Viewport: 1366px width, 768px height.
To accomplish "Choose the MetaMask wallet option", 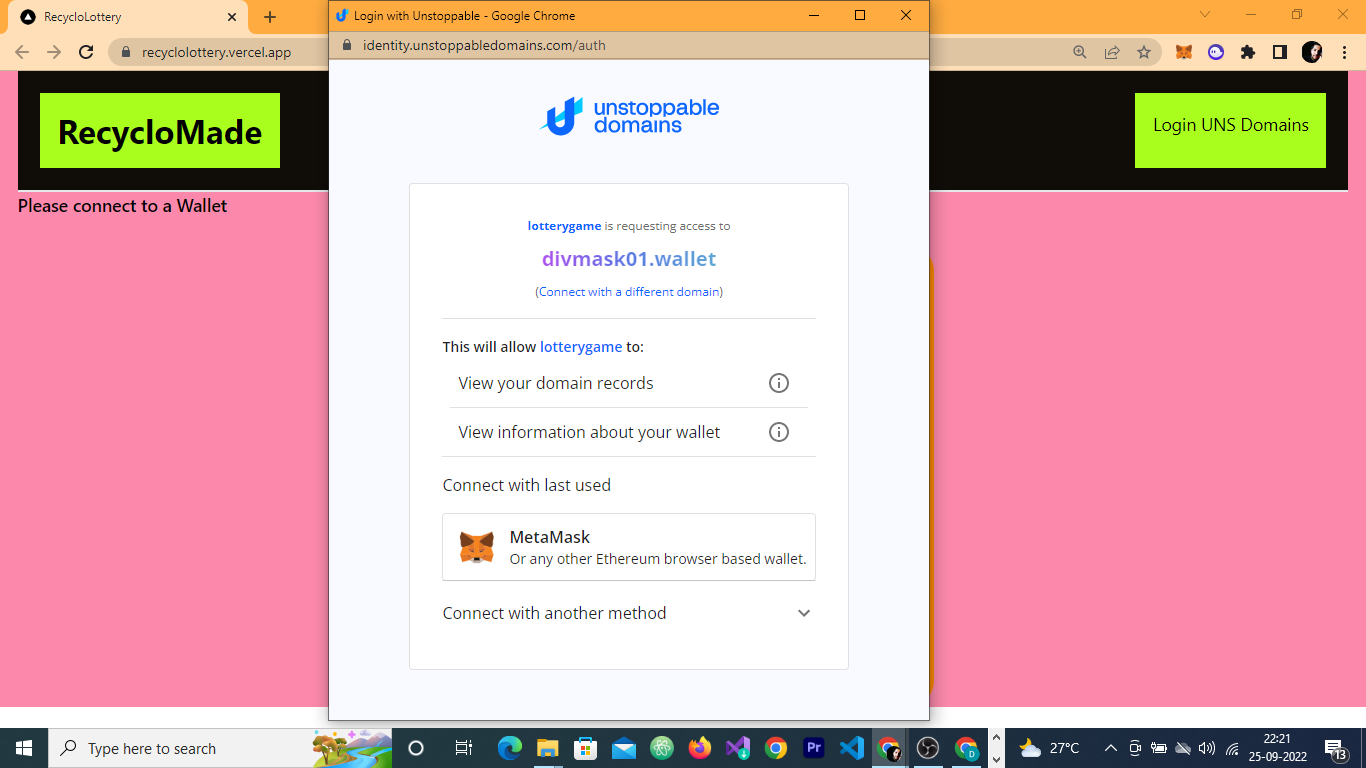I will pyautogui.click(x=629, y=547).
